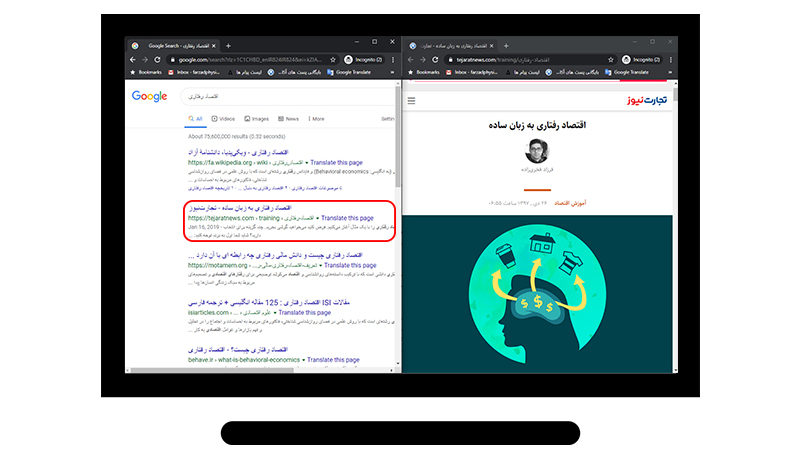Viewport: 800px width, 458px height.
Task: Open Chrome three-dot menu in tejaratnews window
Action: [x=670, y=60]
